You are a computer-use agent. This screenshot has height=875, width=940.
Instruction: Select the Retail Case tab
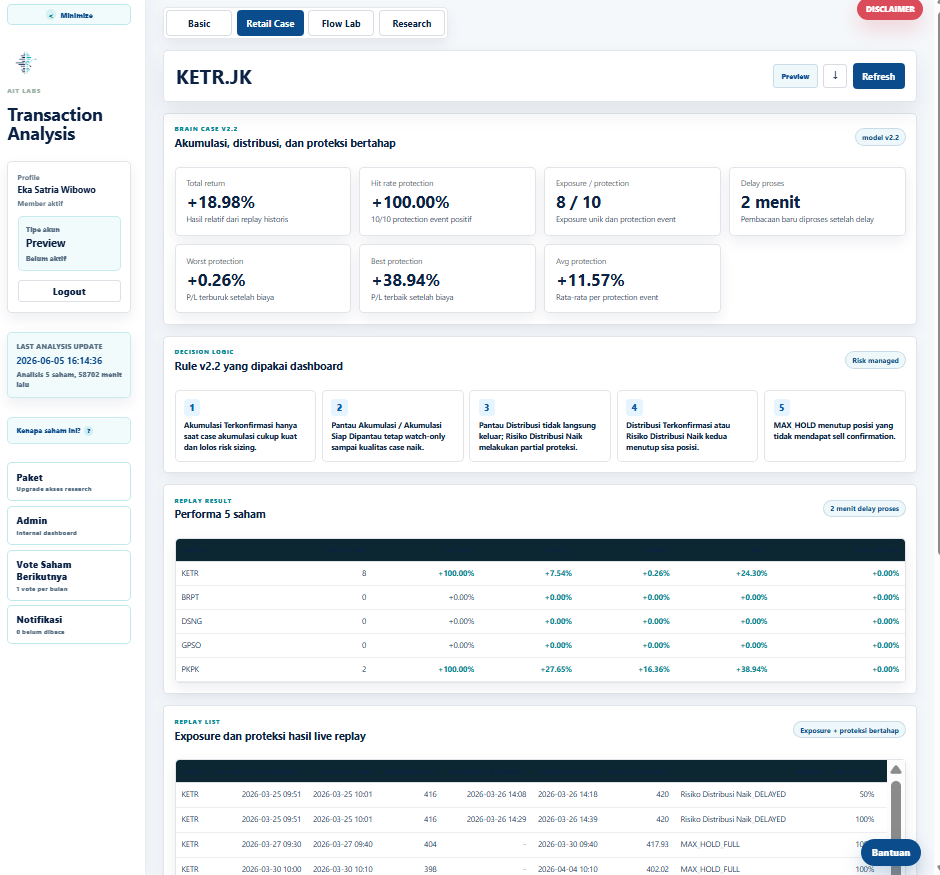pyautogui.click(x=270, y=23)
